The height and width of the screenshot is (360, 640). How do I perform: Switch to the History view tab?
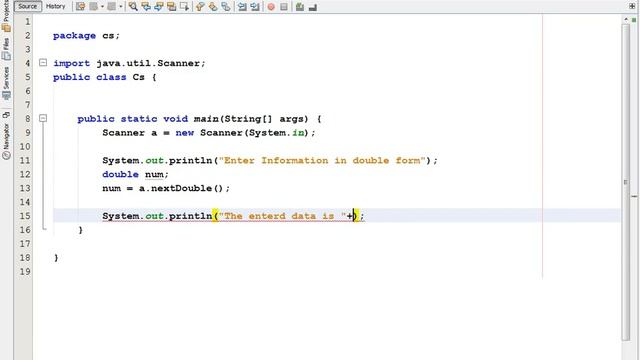pos(56,6)
